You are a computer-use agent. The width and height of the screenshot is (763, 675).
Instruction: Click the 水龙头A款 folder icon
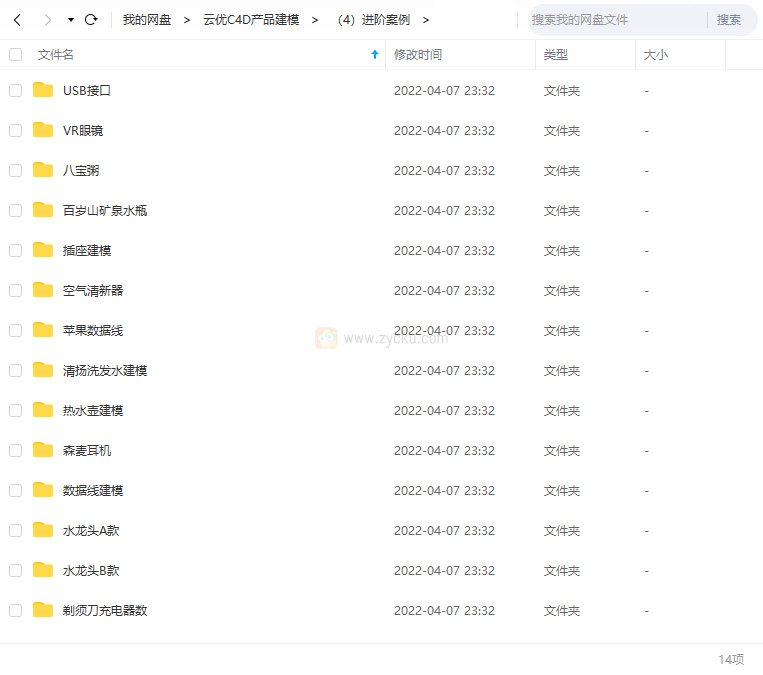[x=43, y=530]
